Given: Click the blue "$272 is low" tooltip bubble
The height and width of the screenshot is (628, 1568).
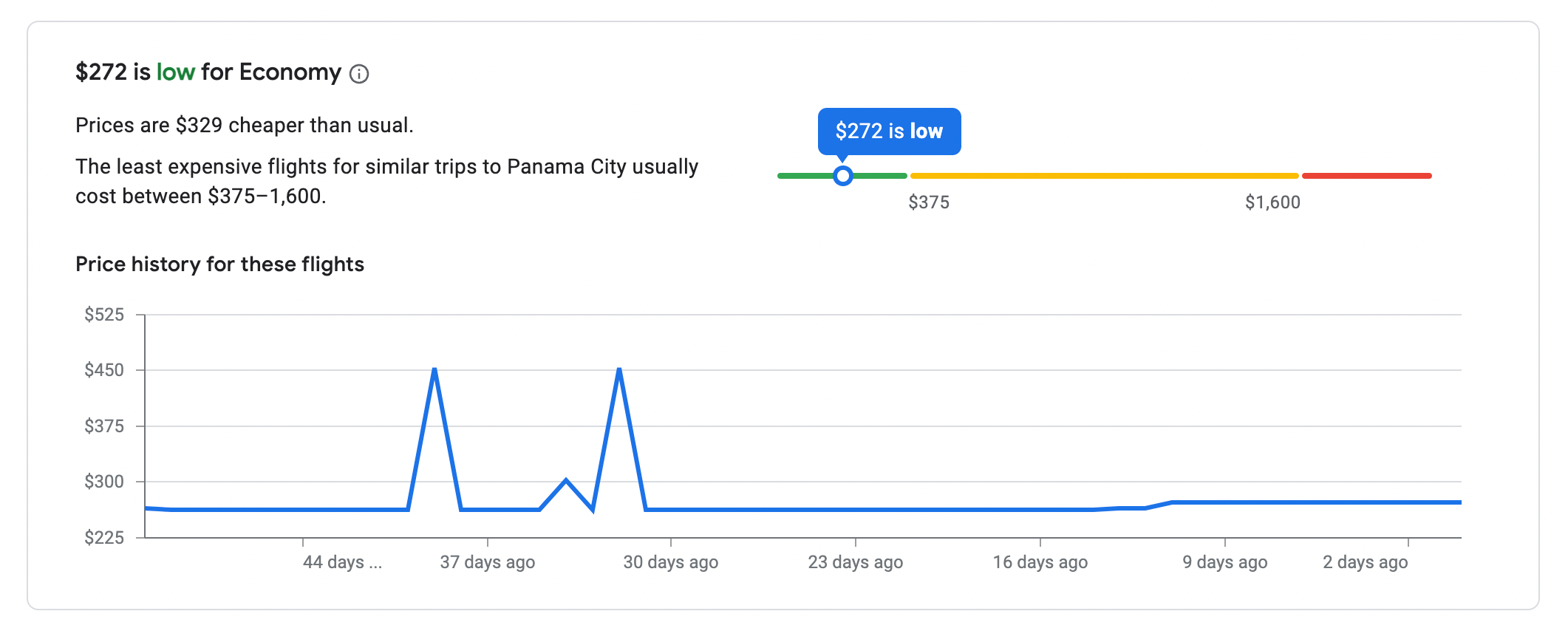Looking at the screenshot, I should [889, 132].
